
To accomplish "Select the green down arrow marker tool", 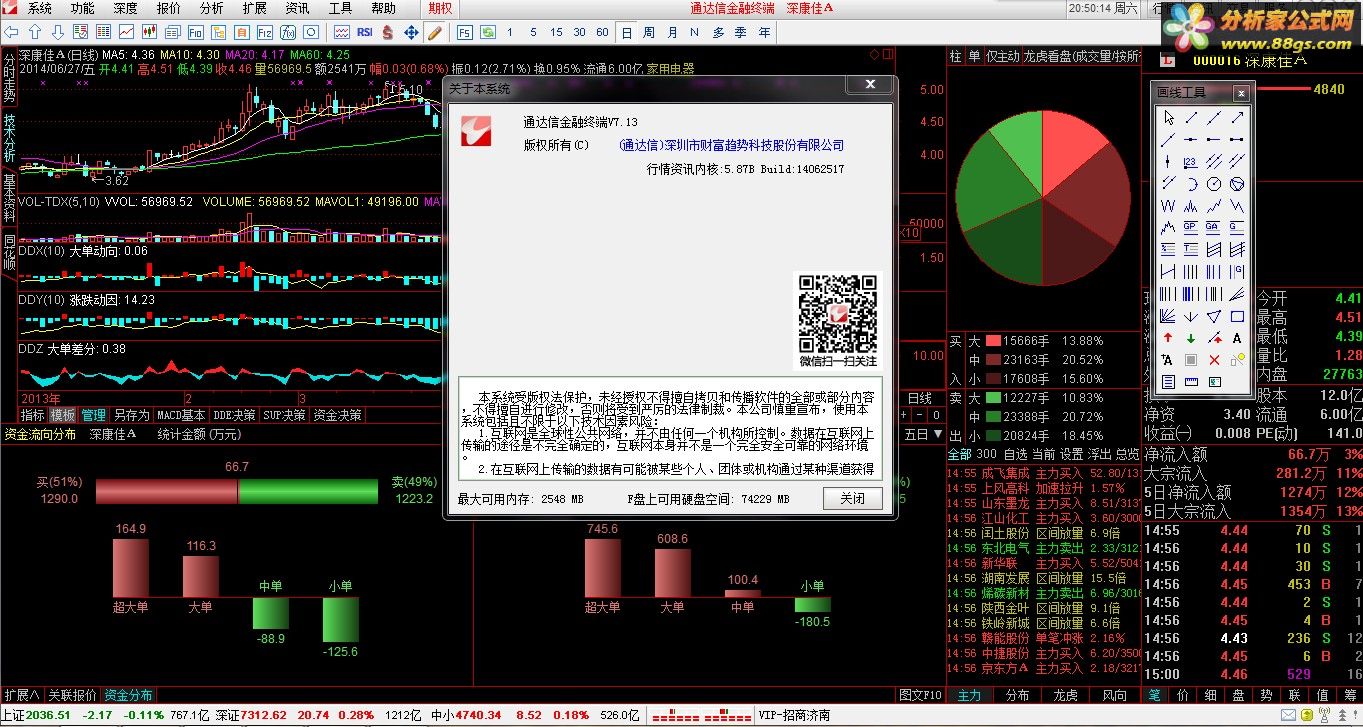I will click(1191, 337).
